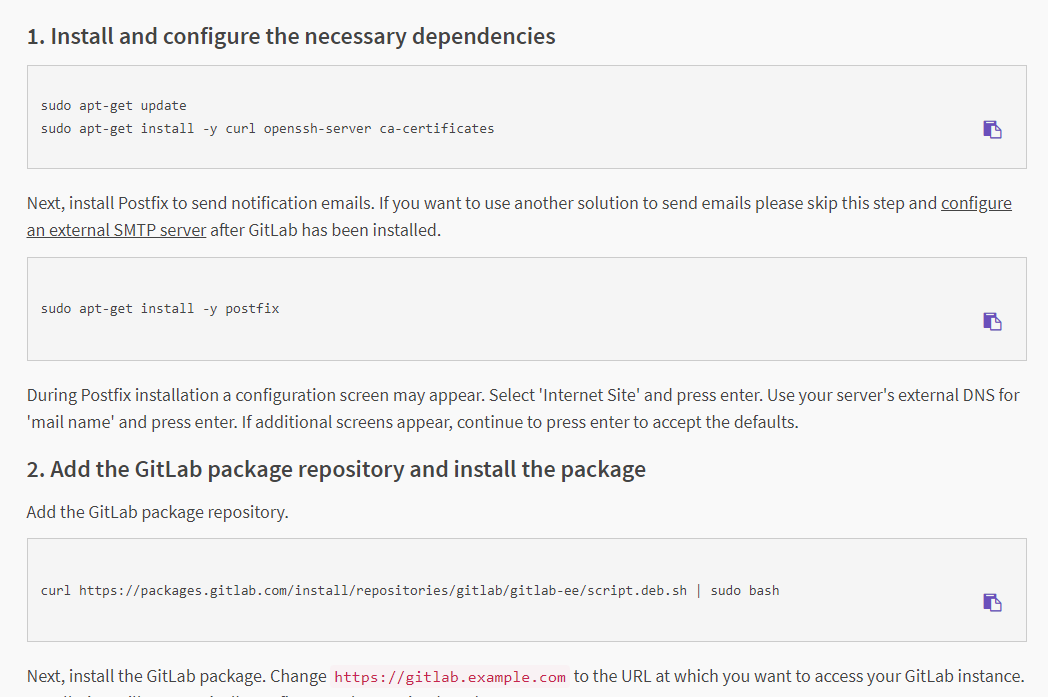Copy the postfix install command
The image size is (1048, 697).
point(993,321)
